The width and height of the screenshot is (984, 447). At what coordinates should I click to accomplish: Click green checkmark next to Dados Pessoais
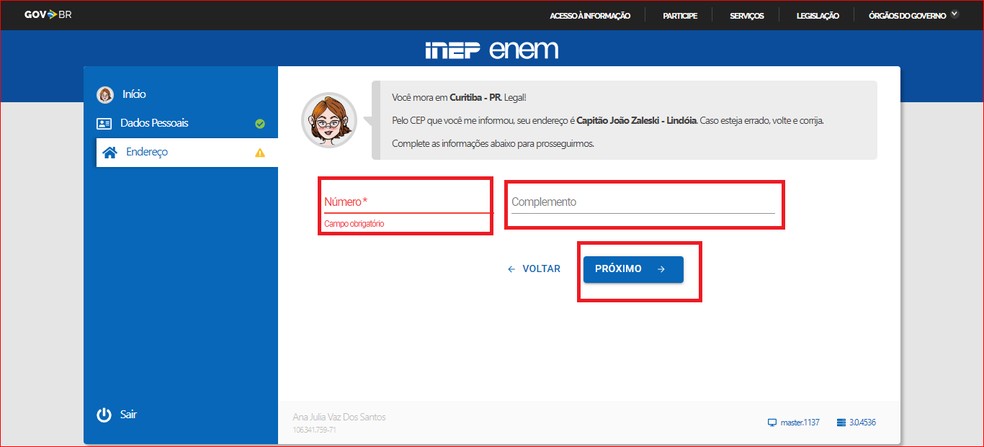[x=260, y=124]
